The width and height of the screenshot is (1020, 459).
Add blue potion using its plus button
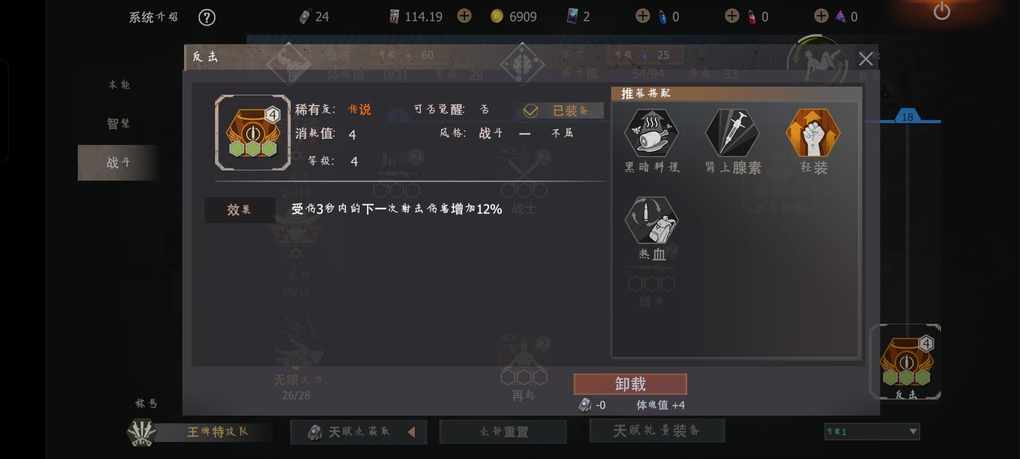click(642, 16)
